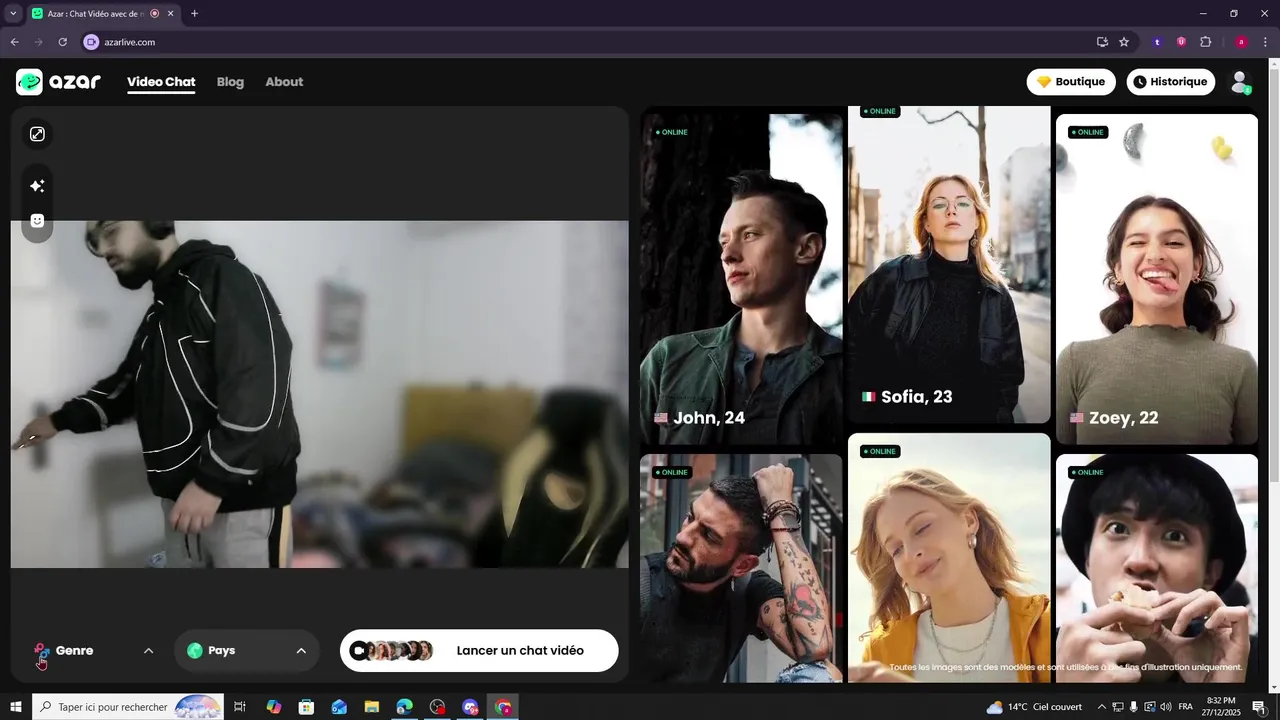
Task: Open the clock showing 8:32 PM
Action: pyautogui.click(x=1221, y=707)
